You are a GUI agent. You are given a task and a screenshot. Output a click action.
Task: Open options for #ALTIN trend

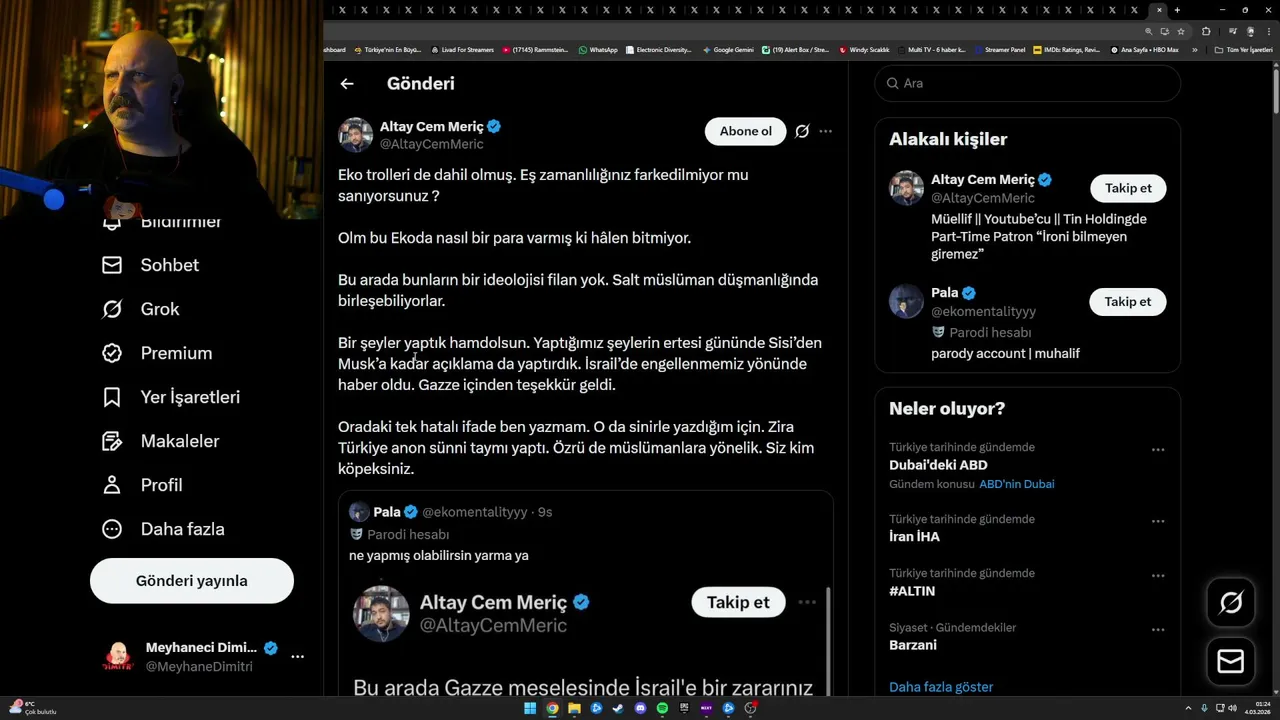(x=1158, y=576)
